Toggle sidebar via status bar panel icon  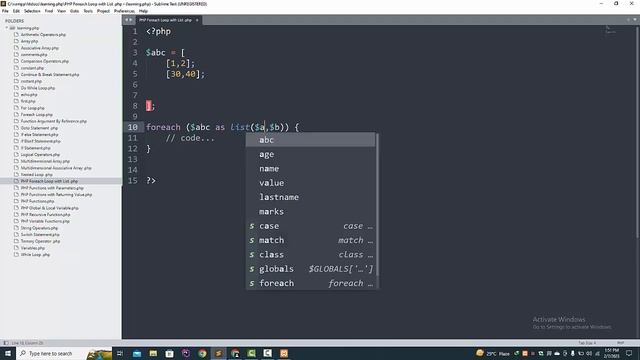(x=6, y=343)
